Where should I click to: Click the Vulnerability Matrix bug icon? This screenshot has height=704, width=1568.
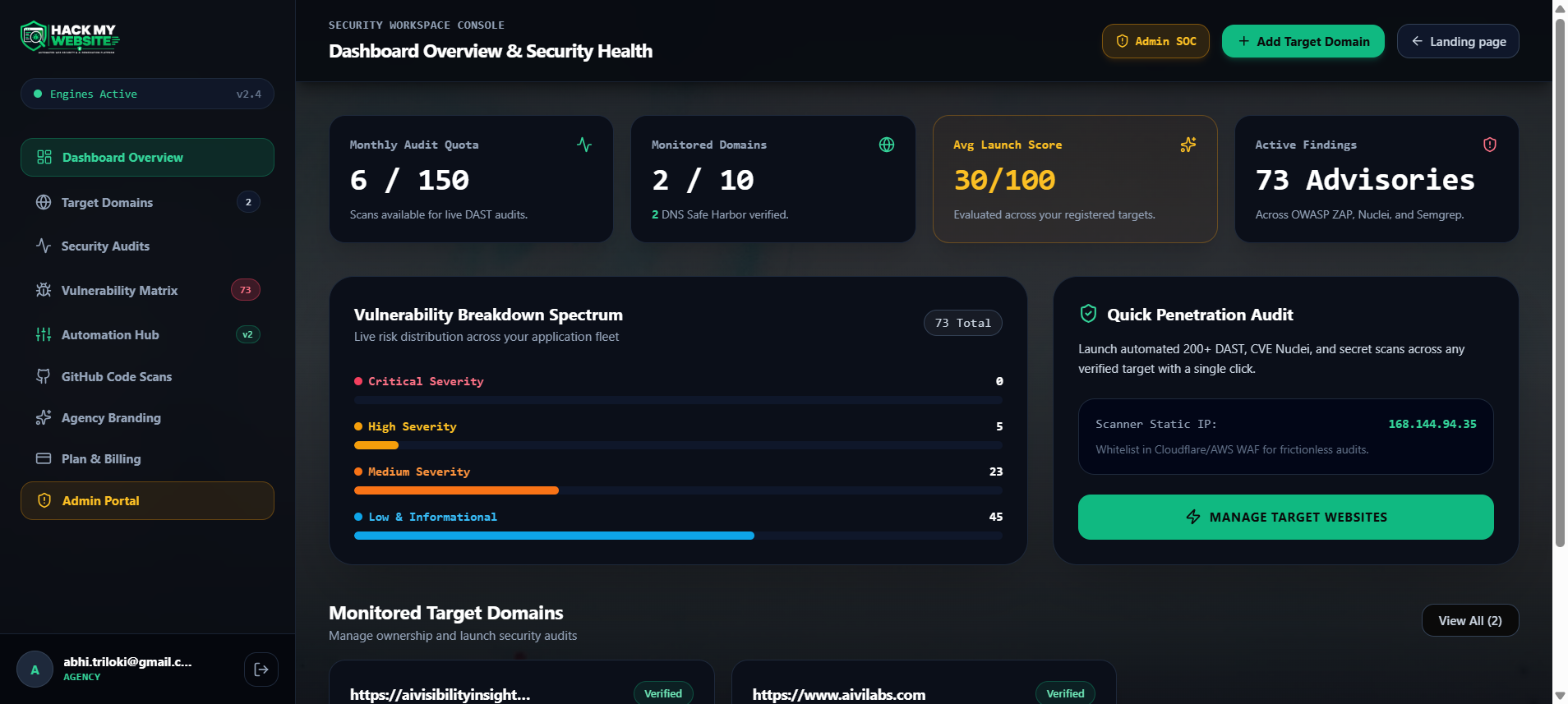click(44, 290)
